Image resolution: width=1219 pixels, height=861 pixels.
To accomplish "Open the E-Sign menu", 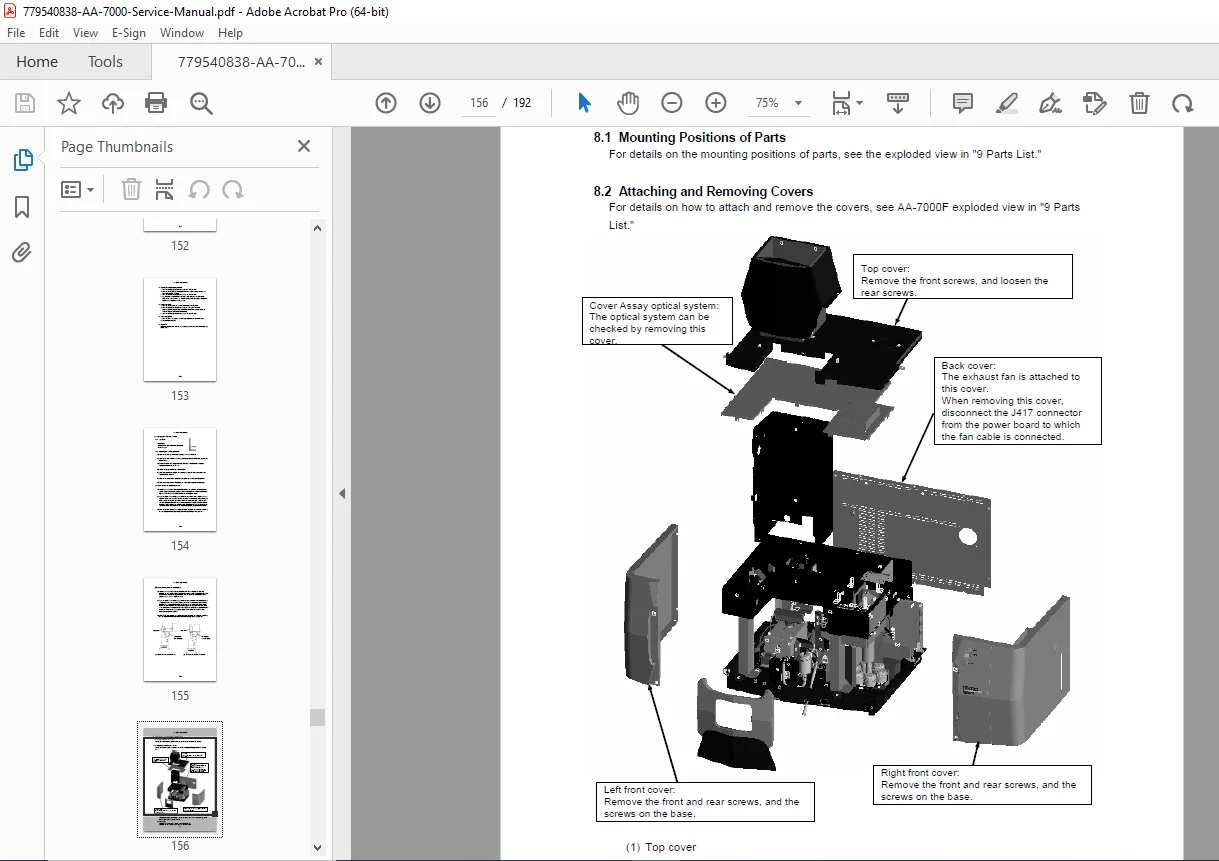I will (x=129, y=33).
